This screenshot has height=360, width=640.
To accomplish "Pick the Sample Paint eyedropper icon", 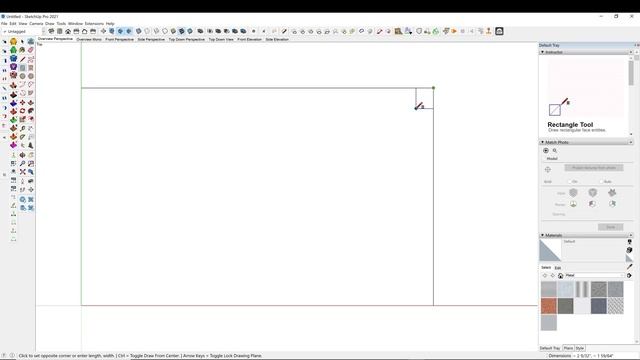I will 629,267.
